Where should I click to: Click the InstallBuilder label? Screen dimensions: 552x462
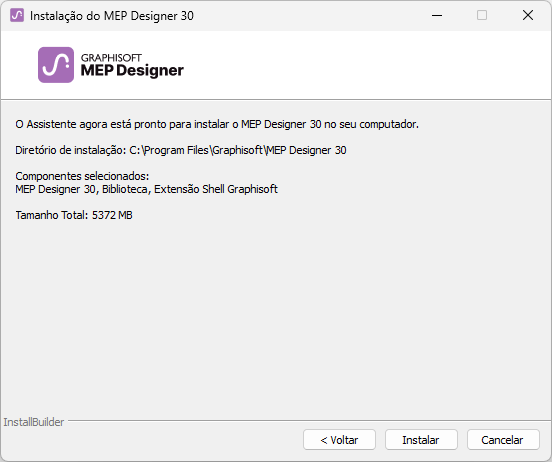click(x=34, y=422)
